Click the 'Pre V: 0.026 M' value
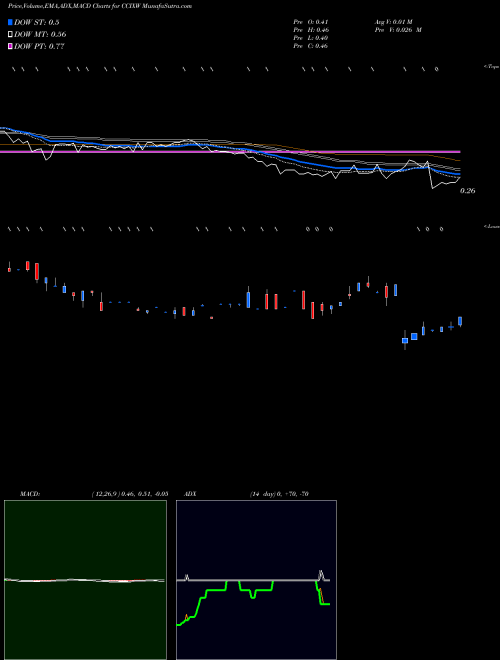This screenshot has height=660, width=500. click(398, 30)
